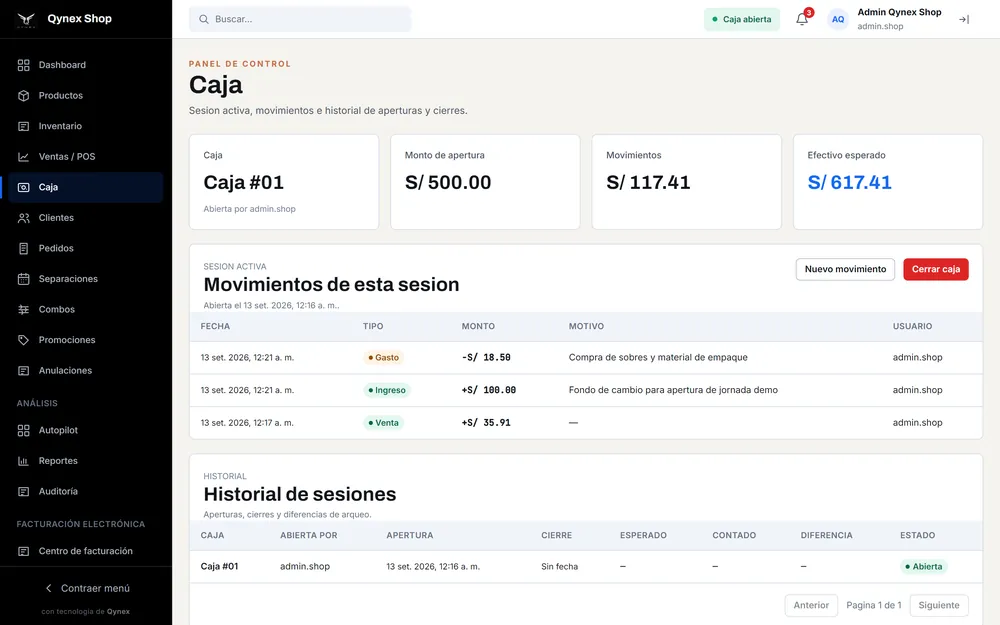
Task: Click the red Cerrar caja button
Action: coord(936,269)
